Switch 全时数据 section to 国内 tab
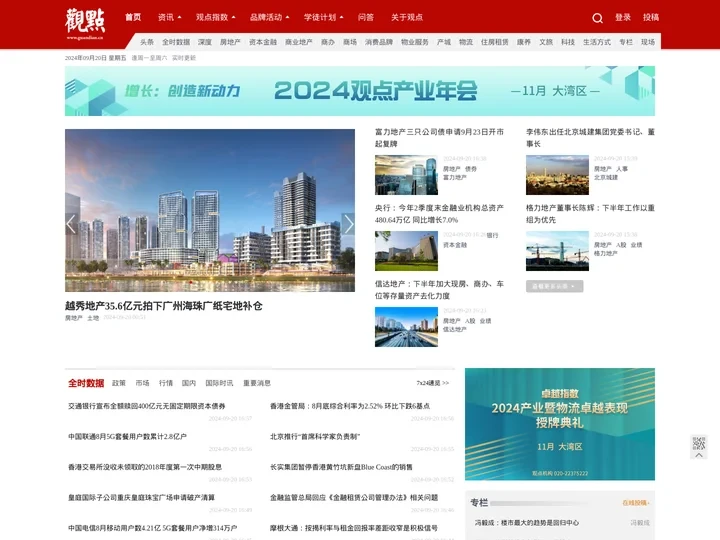Screen dimensions: 720x540 coord(189,383)
